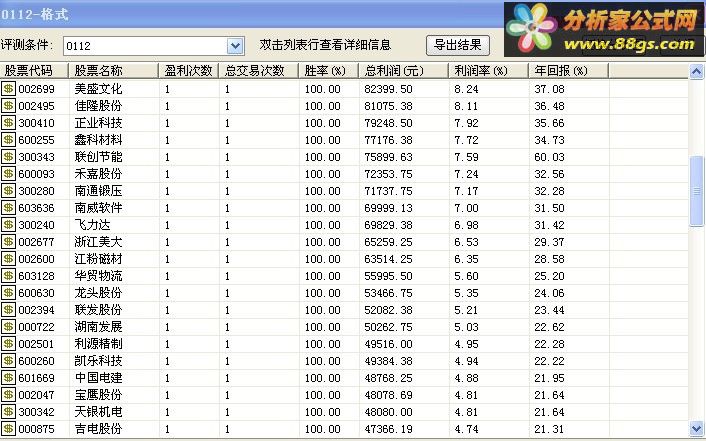Viewport: 706px width, 441px height.
Task: Click the stock icon for 002699
Action: [x=8, y=89]
